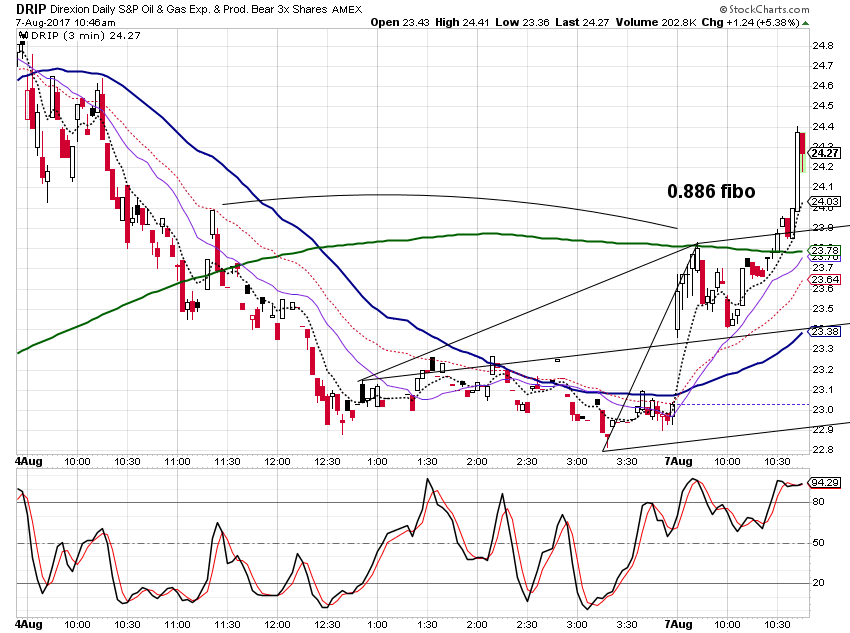Screen dimensions: 850x633
Task: Click the DRIP (3 min) 24.27 legend text
Action: tap(86, 36)
